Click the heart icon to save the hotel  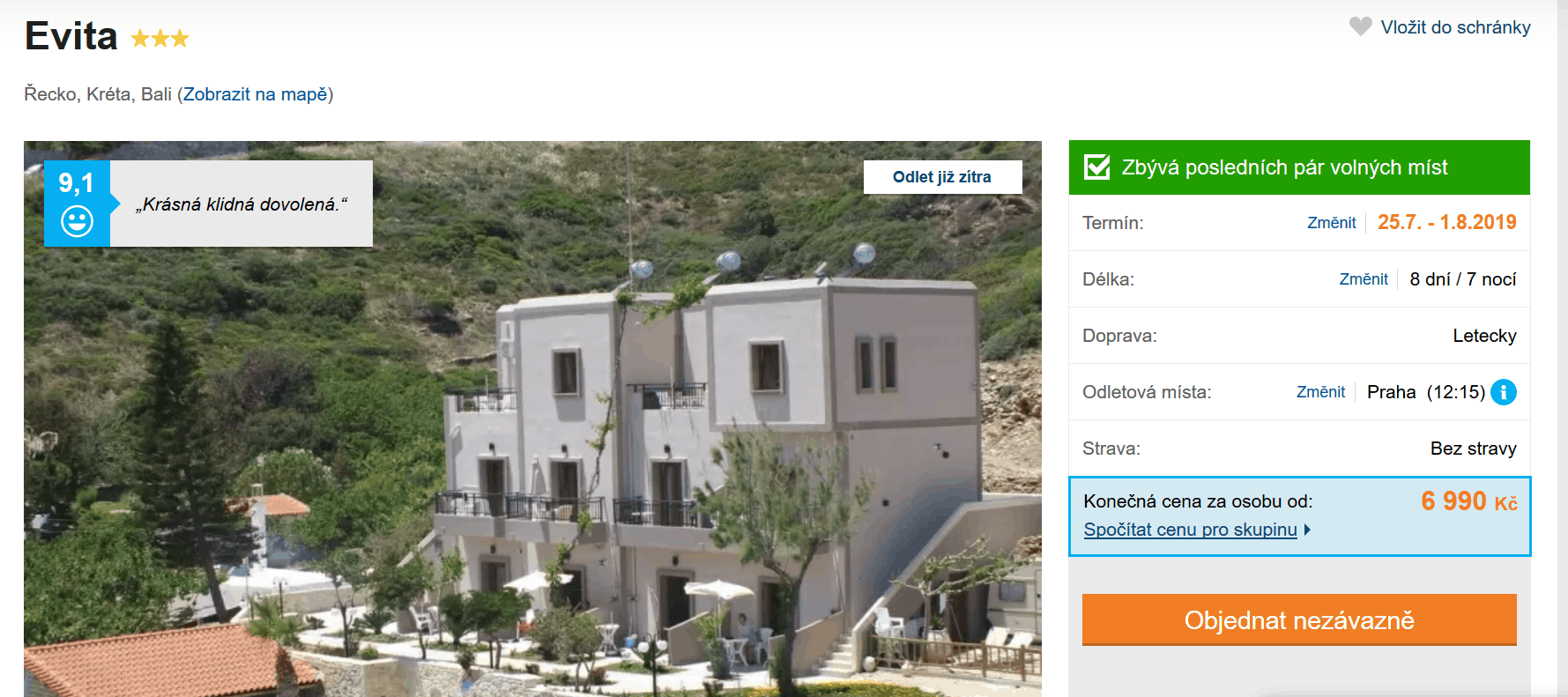(1361, 26)
